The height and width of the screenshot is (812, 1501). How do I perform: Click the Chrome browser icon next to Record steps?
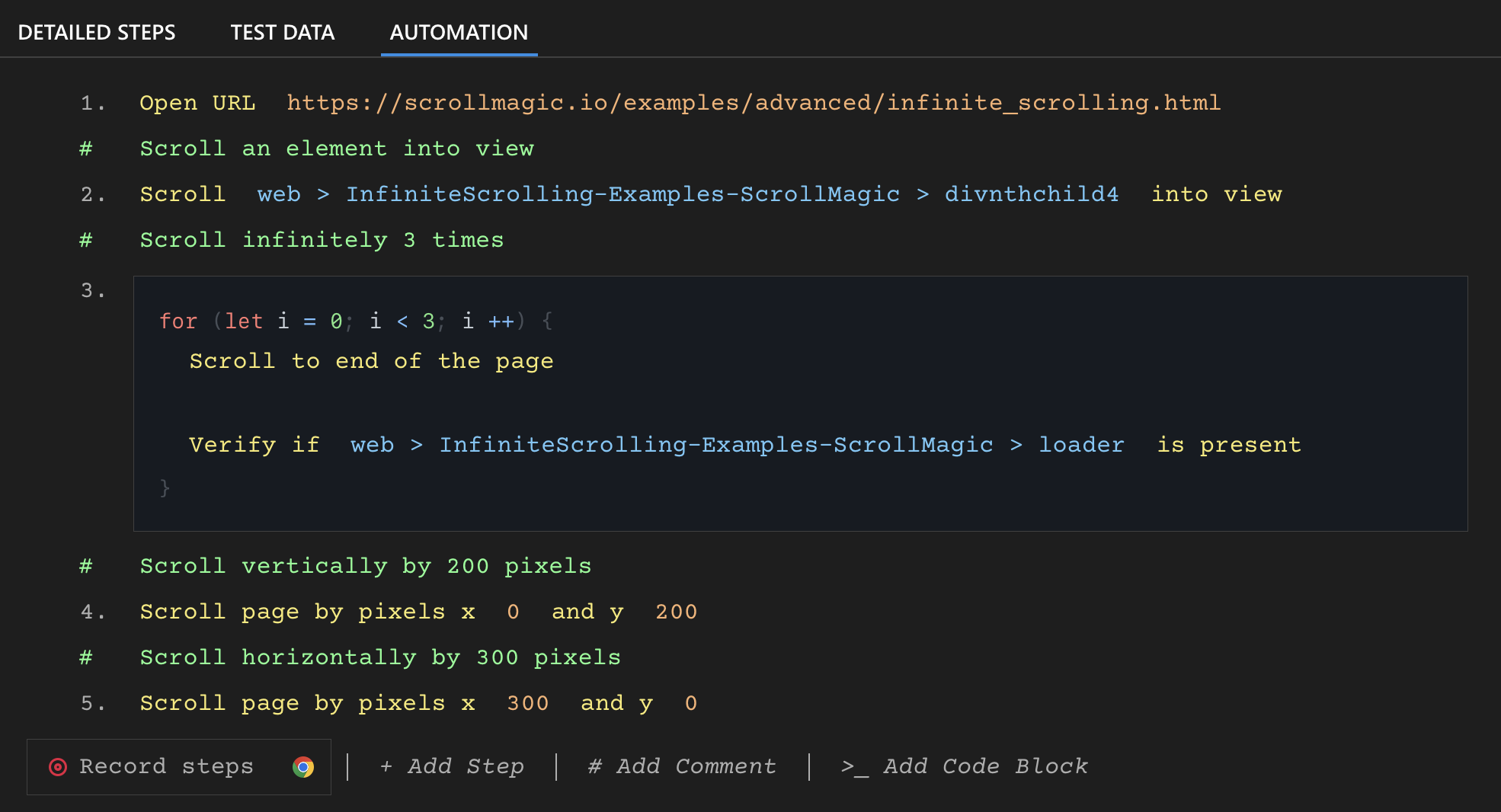[x=305, y=767]
